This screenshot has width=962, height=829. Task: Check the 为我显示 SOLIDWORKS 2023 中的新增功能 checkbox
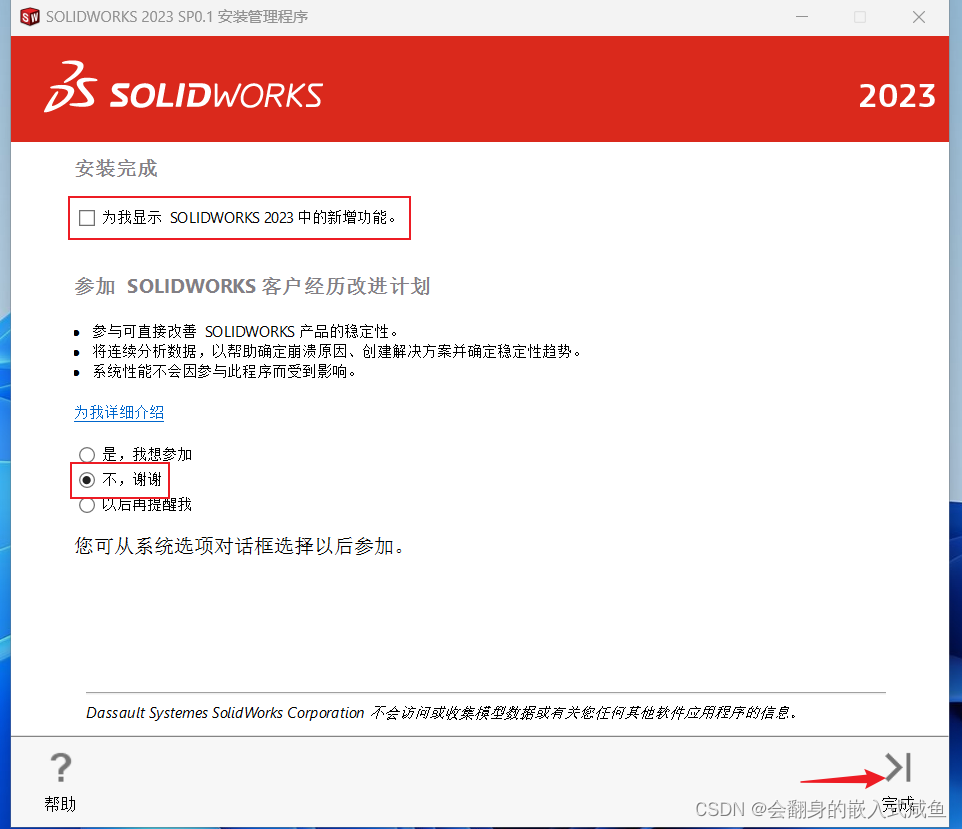click(87, 218)
